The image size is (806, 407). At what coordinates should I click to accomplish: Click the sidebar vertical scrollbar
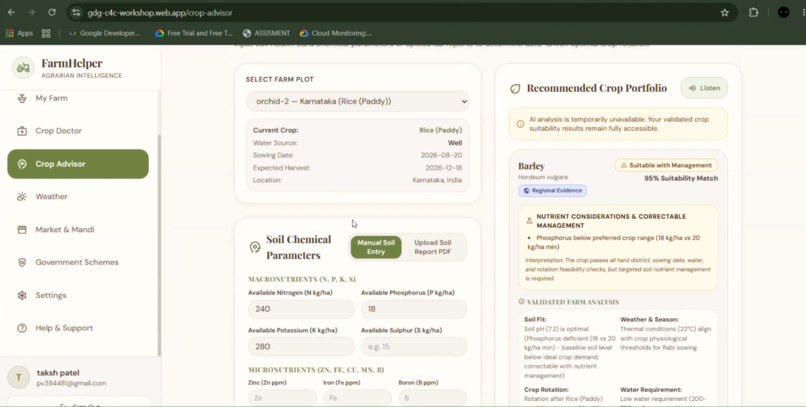click(159, 246)
